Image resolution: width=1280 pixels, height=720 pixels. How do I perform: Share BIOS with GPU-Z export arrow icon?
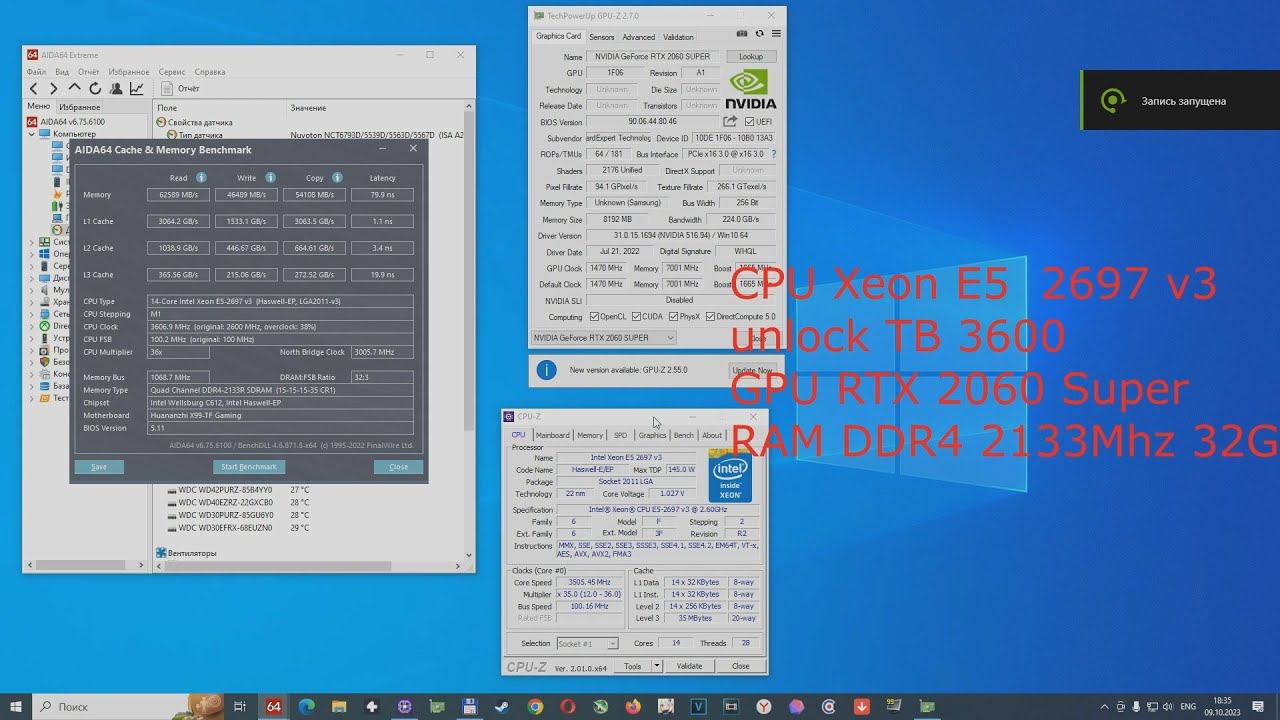pos(731,122)
